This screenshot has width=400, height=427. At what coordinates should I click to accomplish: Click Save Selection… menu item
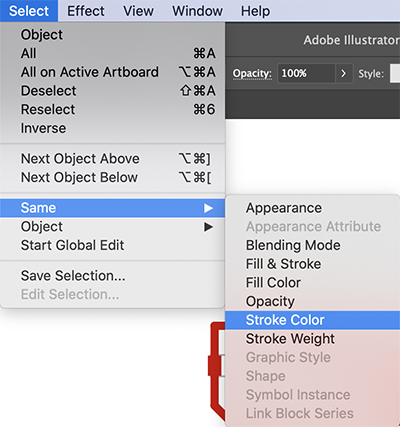click(x=112, y=276)
